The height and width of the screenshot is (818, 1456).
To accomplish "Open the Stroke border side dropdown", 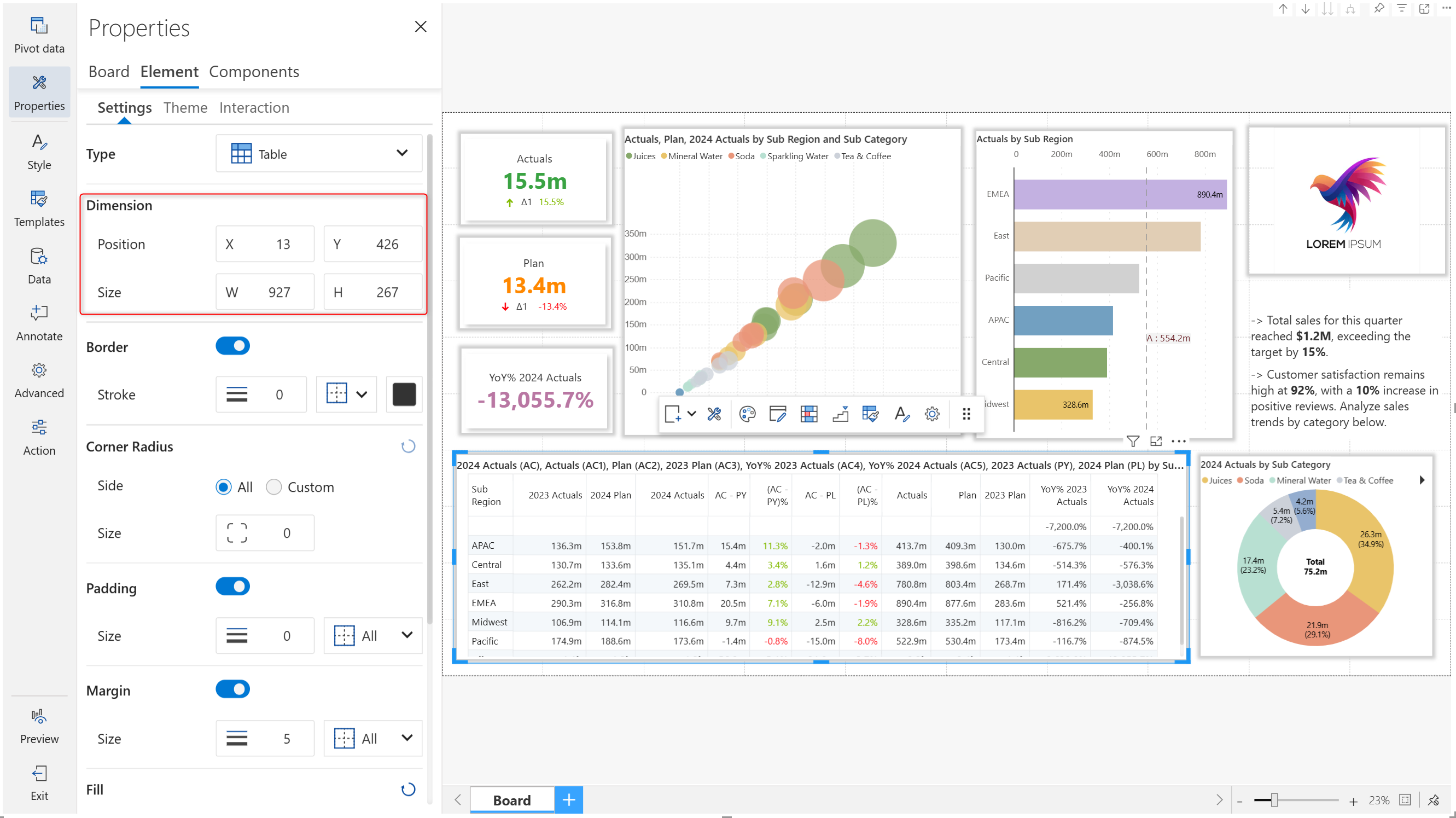I will tap(346, 394).
